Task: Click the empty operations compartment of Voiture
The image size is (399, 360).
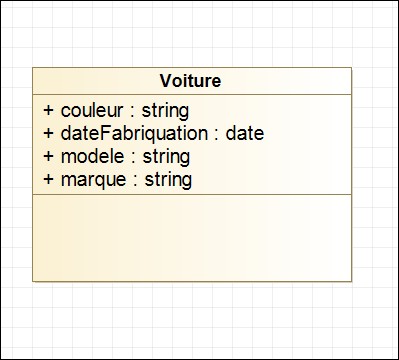Action: tap(192, 238)
